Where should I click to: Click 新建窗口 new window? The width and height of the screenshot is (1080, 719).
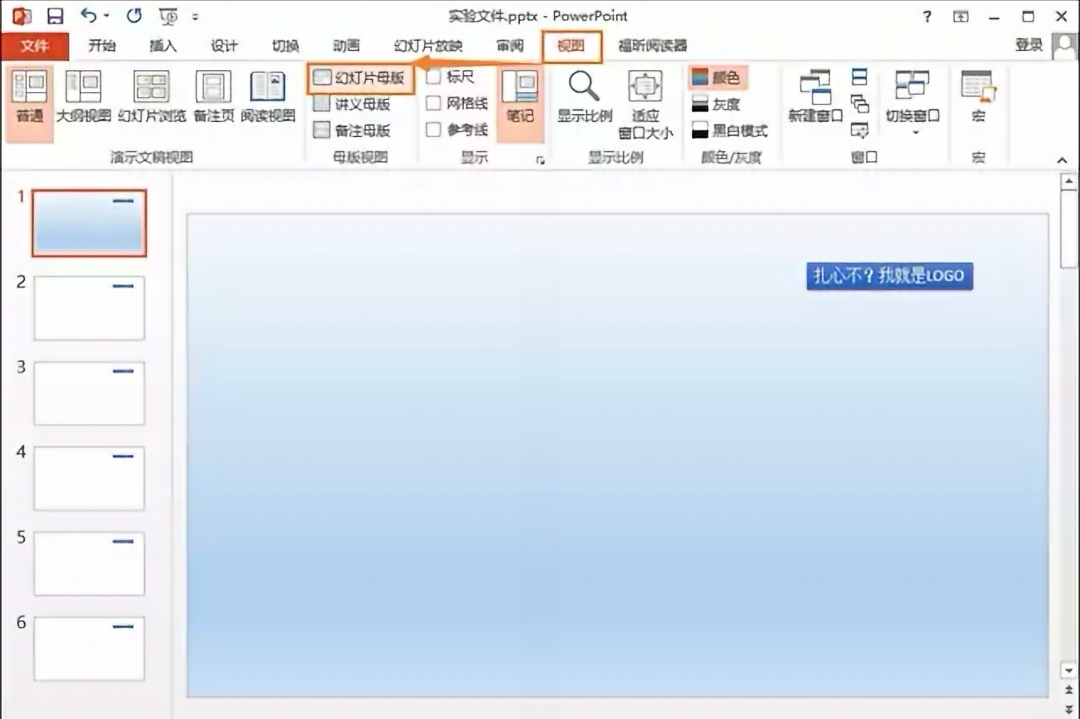pos(816,98)
